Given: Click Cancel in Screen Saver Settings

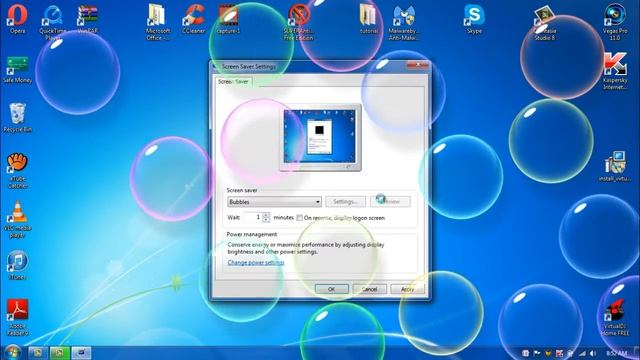Looking at the screenshot, I should 369,289.
